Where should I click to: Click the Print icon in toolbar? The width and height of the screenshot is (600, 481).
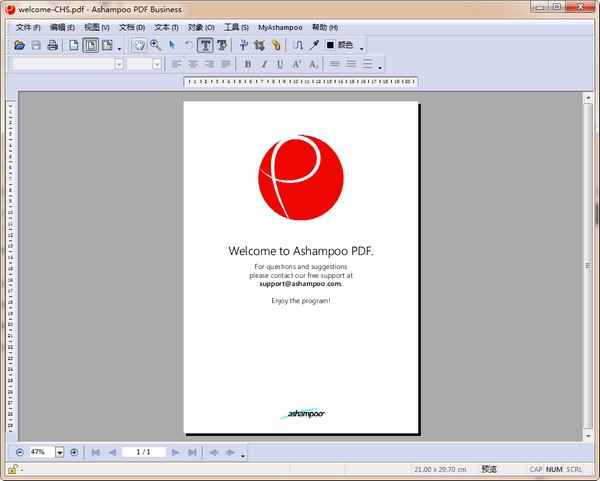52,45
